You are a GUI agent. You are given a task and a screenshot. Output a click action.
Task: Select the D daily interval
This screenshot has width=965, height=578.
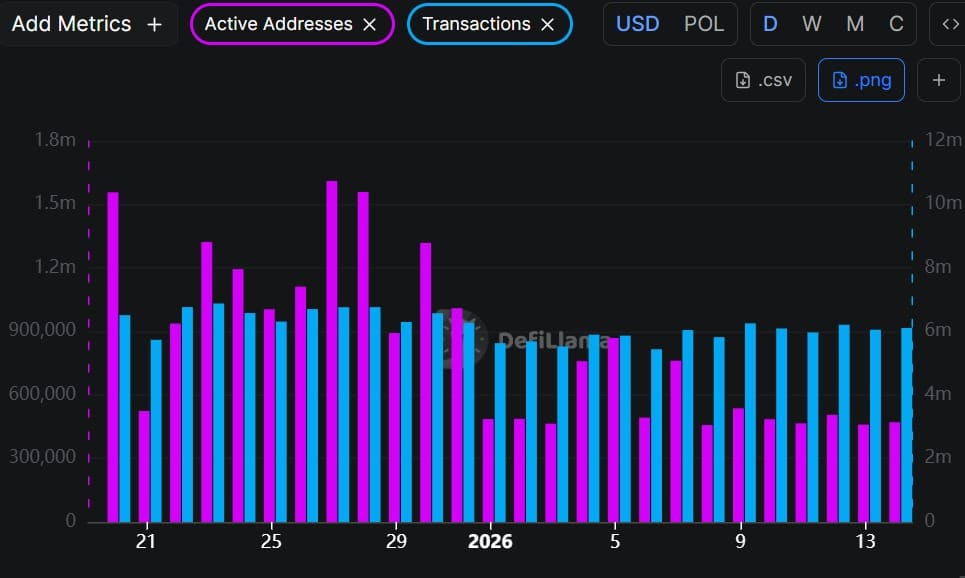(x=771, y=23)
